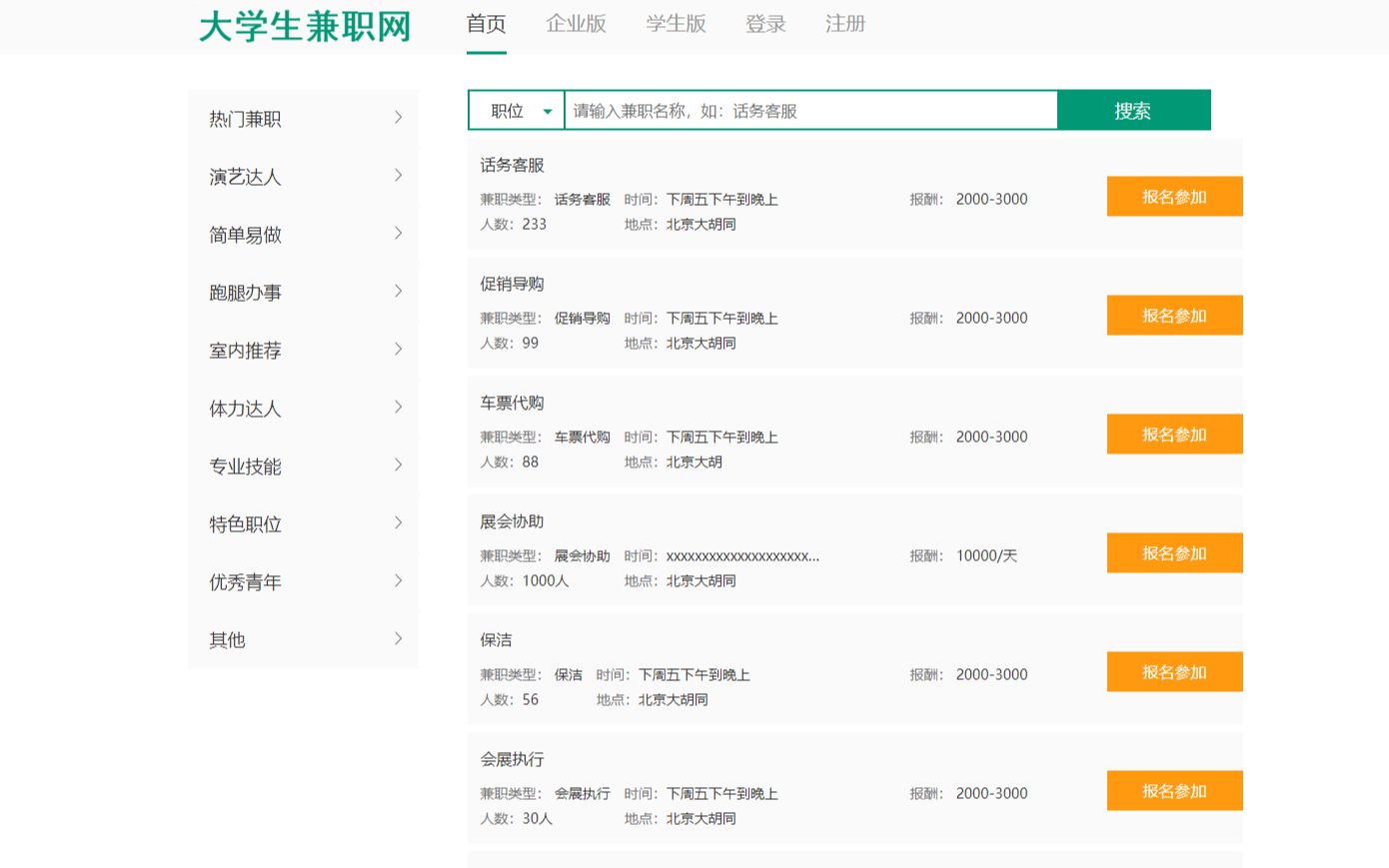Open the 展会协助 job title
The width and height of the screenshot is (1389, 868).
(512, 521)
